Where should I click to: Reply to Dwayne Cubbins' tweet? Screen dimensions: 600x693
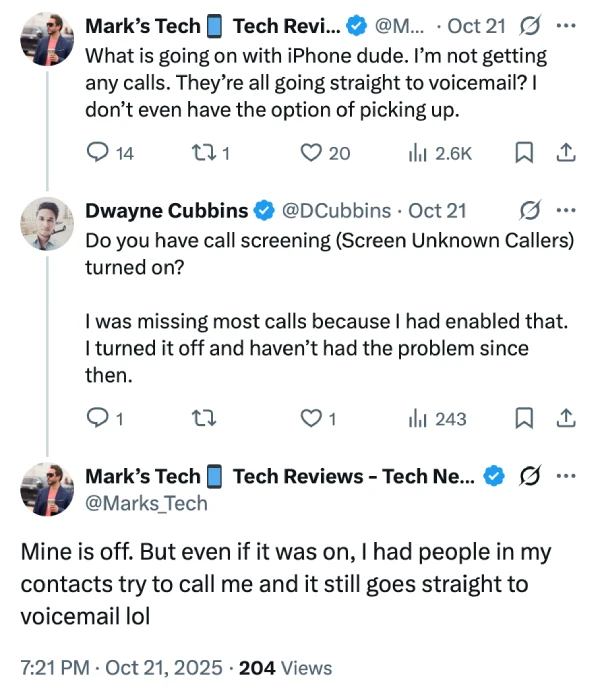(98, 419)
